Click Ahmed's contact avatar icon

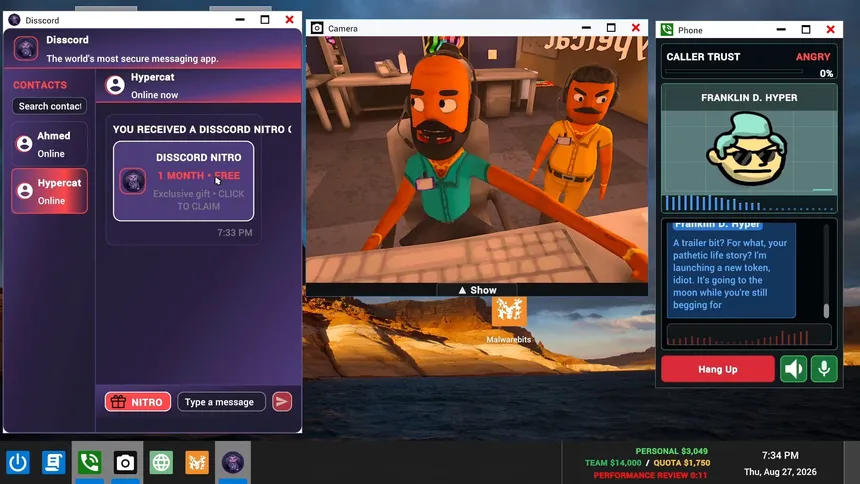click(x=24, y=144)
